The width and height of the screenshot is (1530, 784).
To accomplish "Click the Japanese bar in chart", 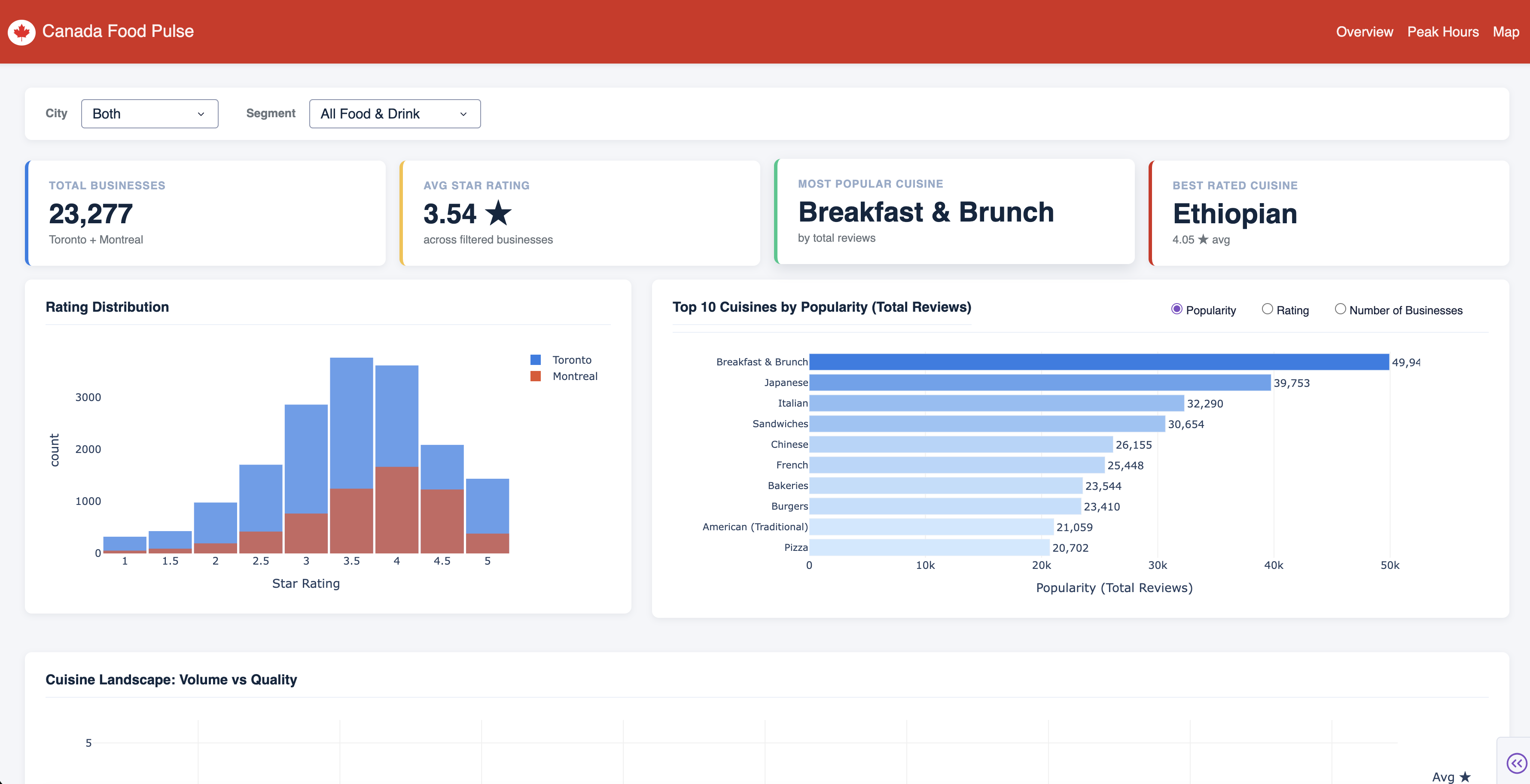I will coord(1039,383).
